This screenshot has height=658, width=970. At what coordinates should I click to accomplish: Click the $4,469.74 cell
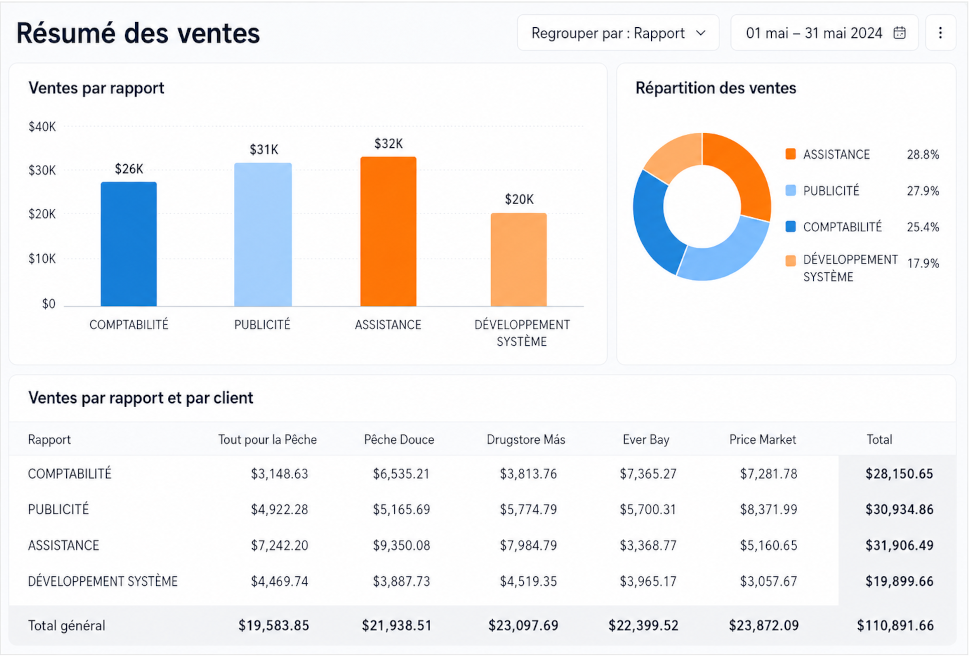coord(279,581)
